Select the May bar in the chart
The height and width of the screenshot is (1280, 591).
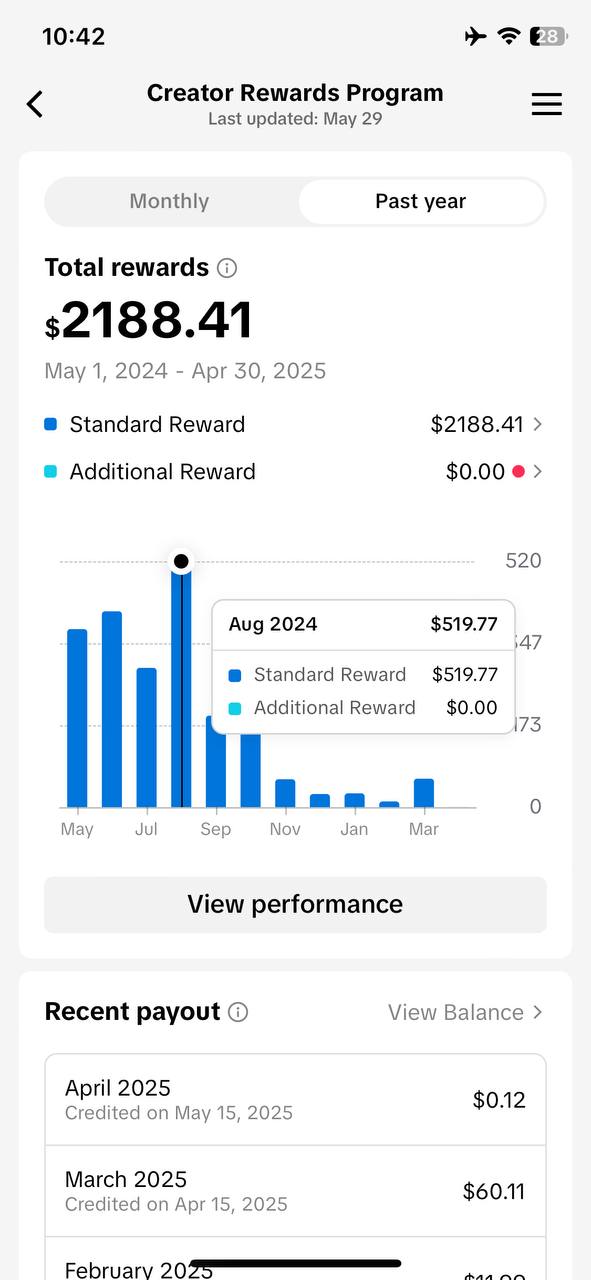pyautogui.click(x=77, y=718)
